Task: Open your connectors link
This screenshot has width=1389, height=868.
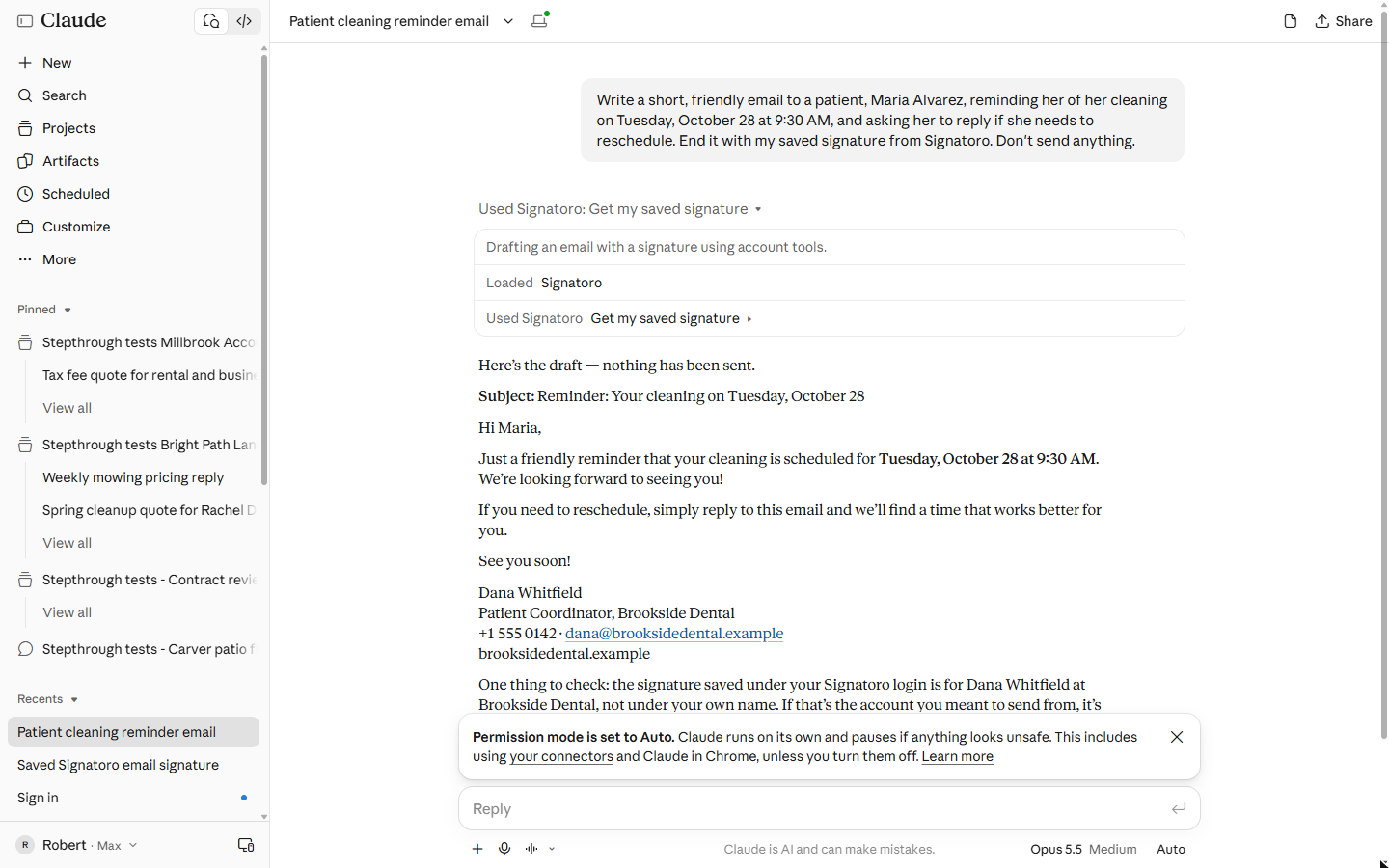Action: (561, 756)
